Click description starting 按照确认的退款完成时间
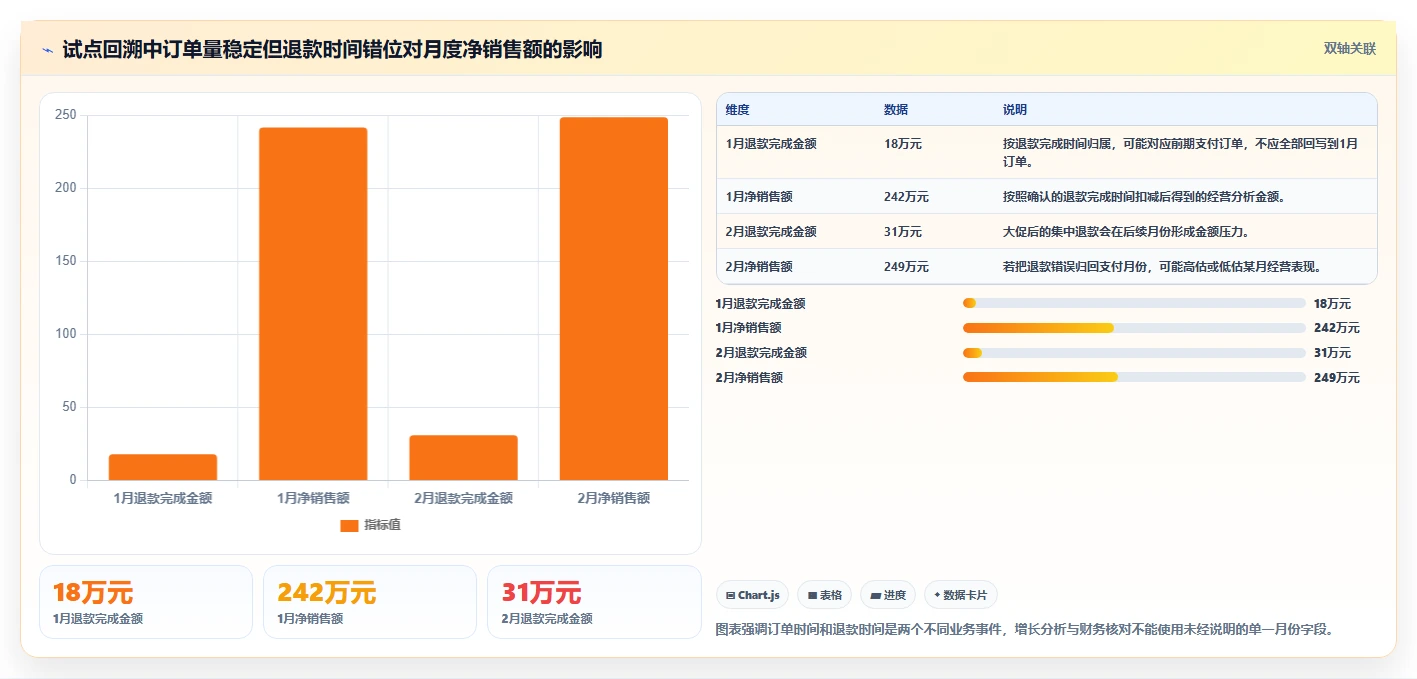Viewport: 1417px width, 679px height. pos(1144,197)
